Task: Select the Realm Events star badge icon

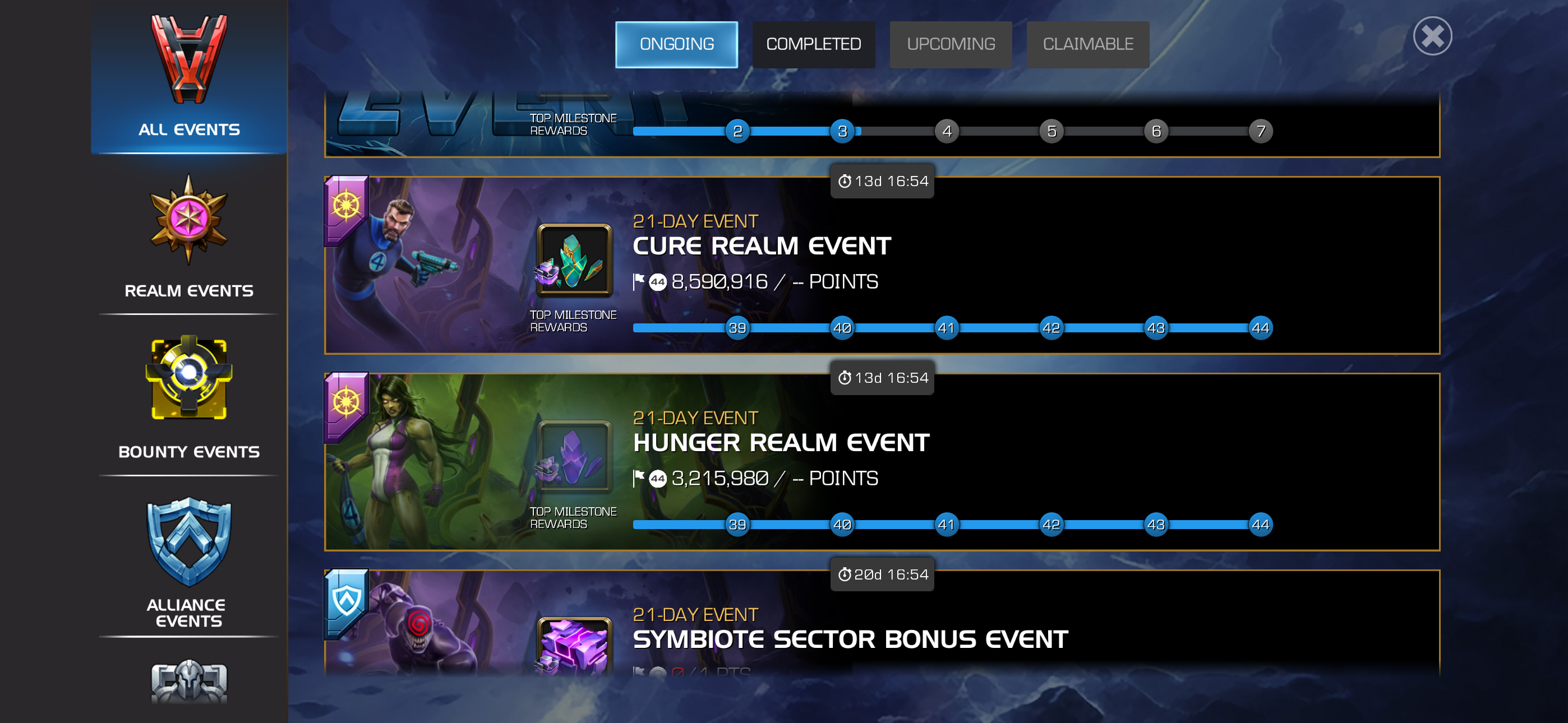Action: pos(188,220)
